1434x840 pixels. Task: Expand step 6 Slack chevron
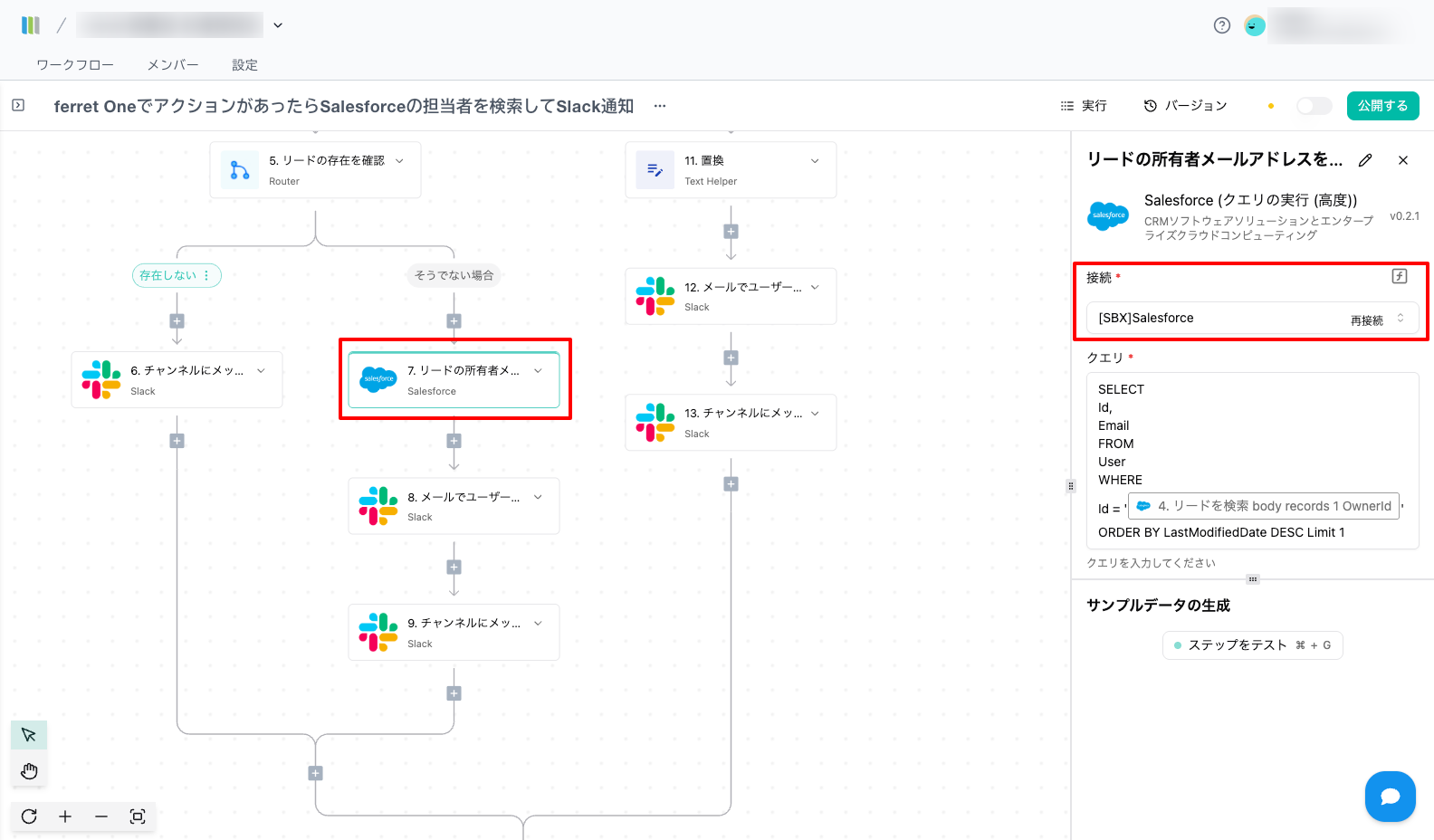[x=261, y=371]
